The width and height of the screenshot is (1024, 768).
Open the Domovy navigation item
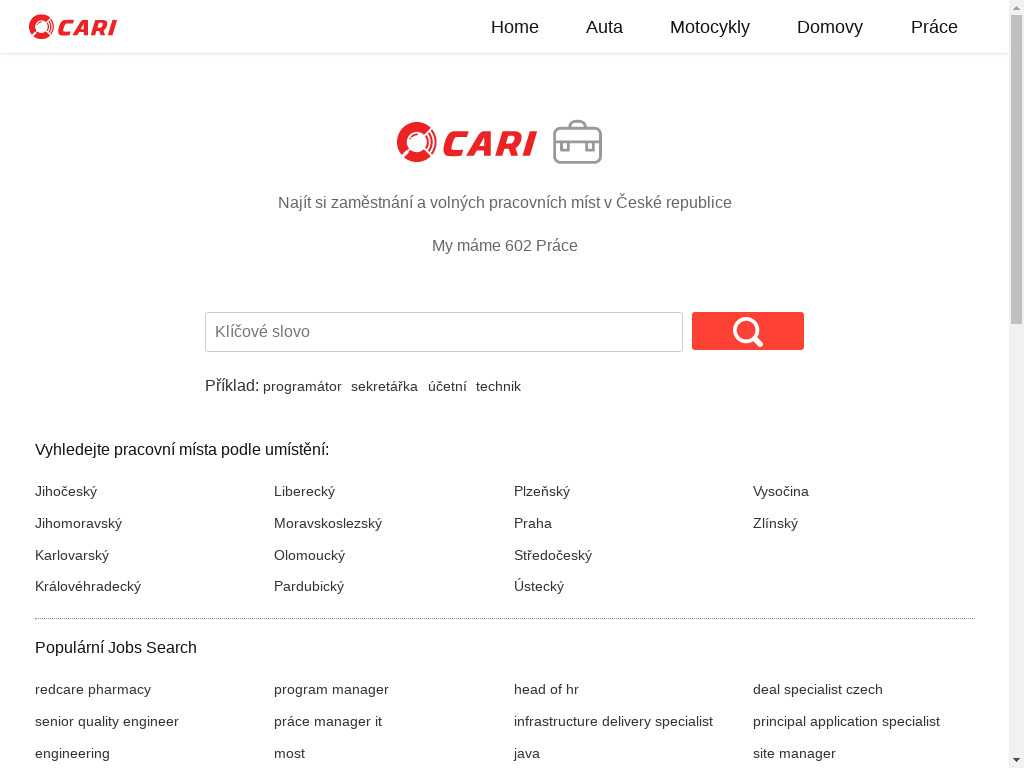point(829,27)
